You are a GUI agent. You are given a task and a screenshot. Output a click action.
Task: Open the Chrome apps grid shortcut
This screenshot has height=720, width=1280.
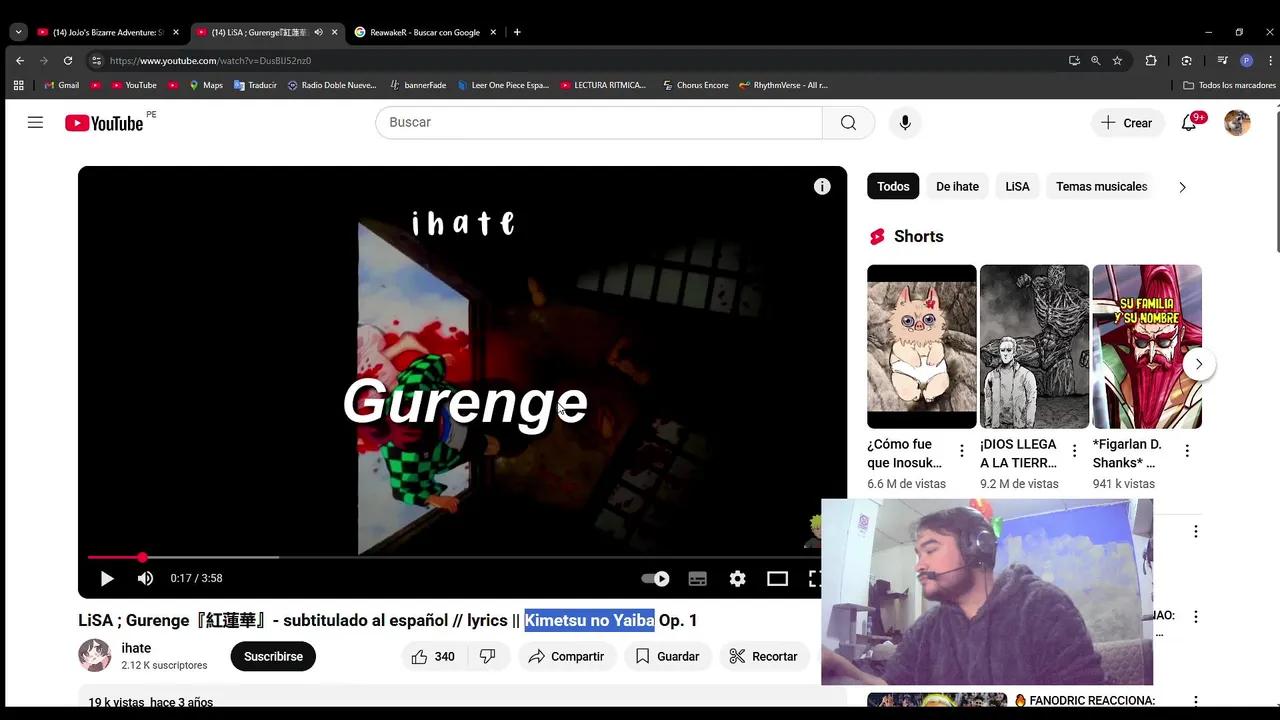[18, 85]
